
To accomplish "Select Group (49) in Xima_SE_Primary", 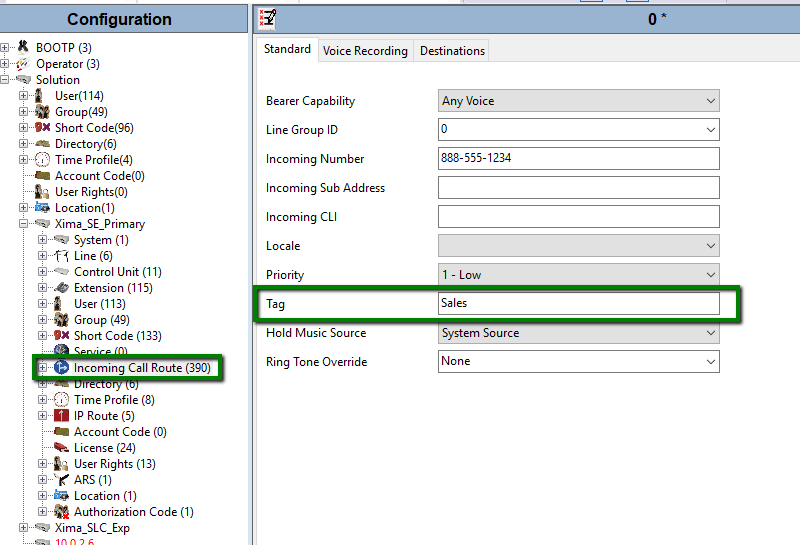I will coord(102,319).
